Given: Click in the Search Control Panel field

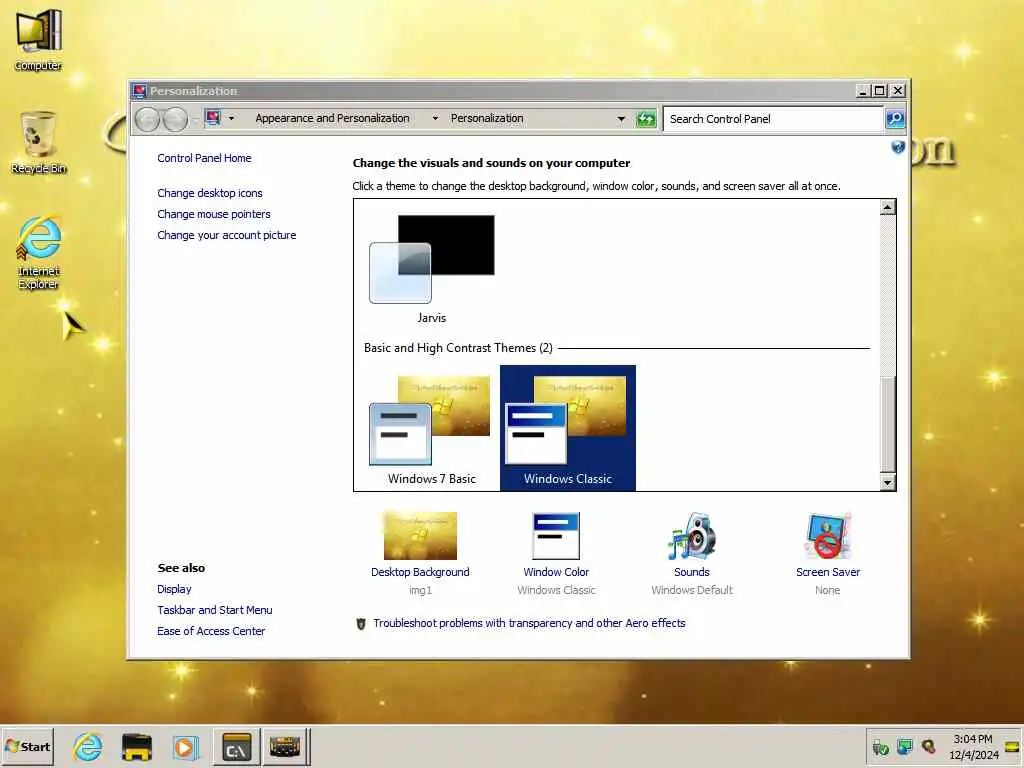Looking at the screenshot, I should pyautogui.click(x=773, y=119).
